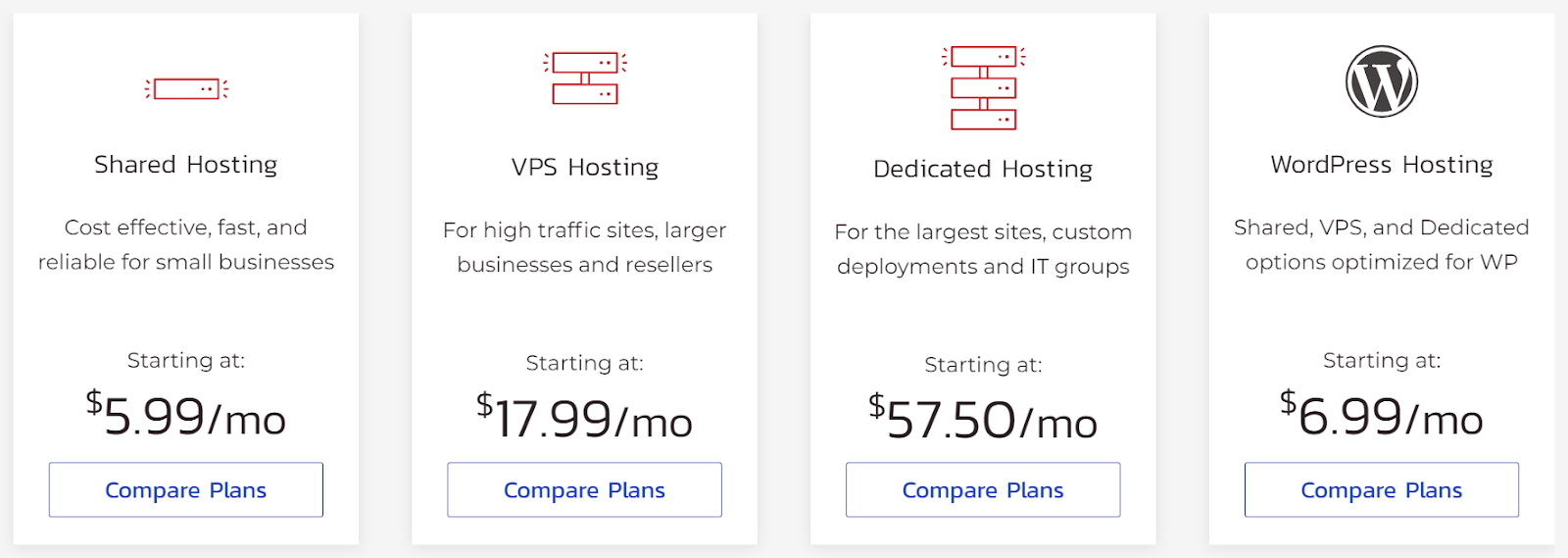Select the Shared Hosting heading
Viewport: 1568px width, 558px height.
click(x=186, y=164)
